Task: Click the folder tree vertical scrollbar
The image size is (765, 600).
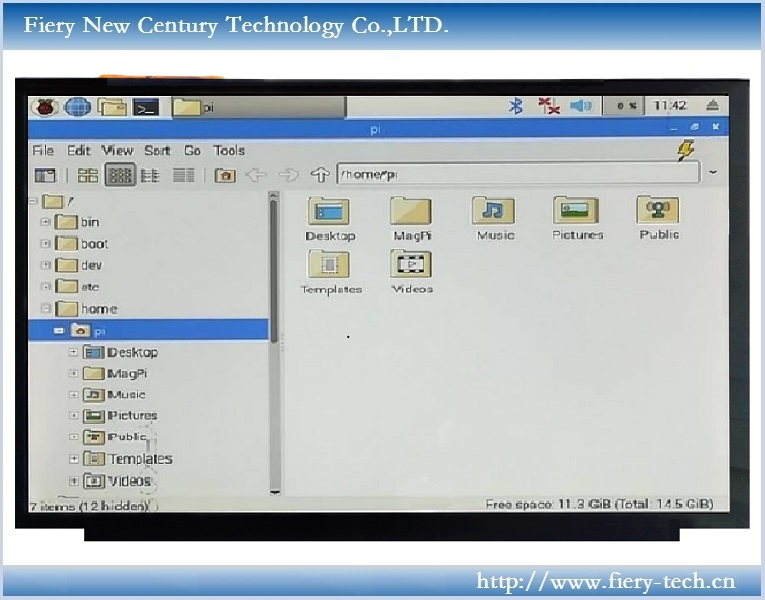Action: [x=274, y=341]
